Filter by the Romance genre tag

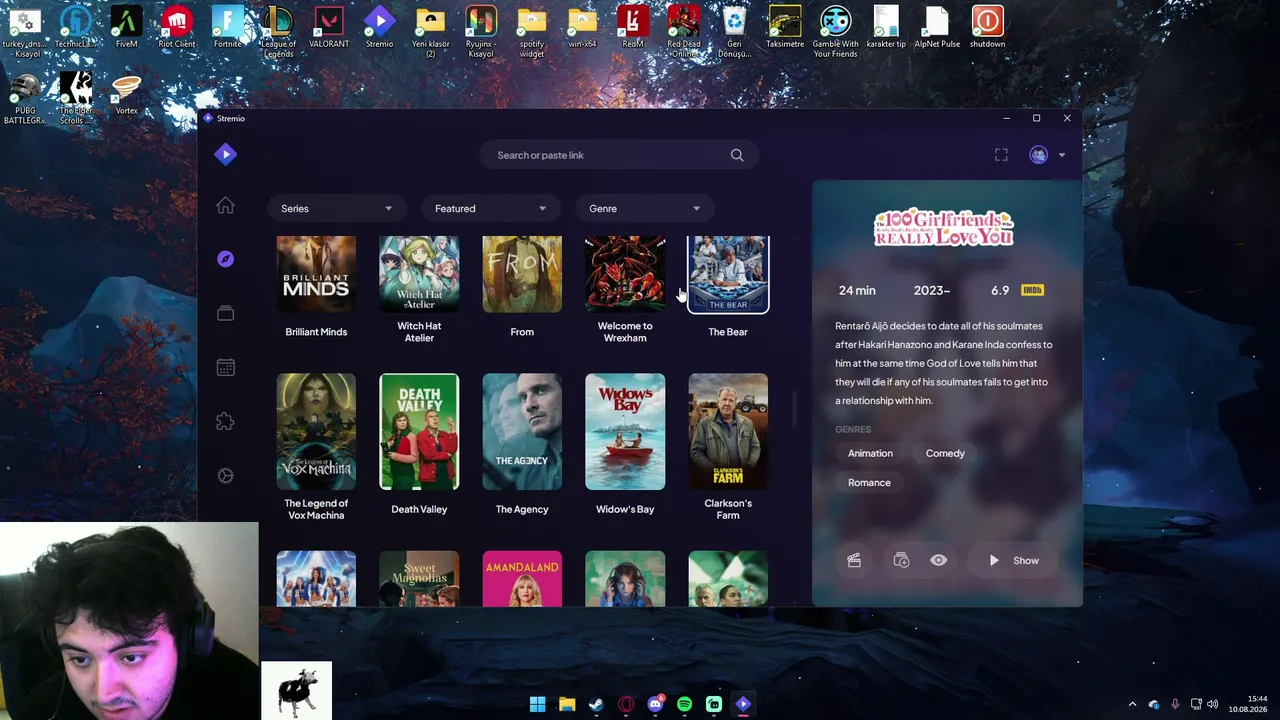(869, 483)
